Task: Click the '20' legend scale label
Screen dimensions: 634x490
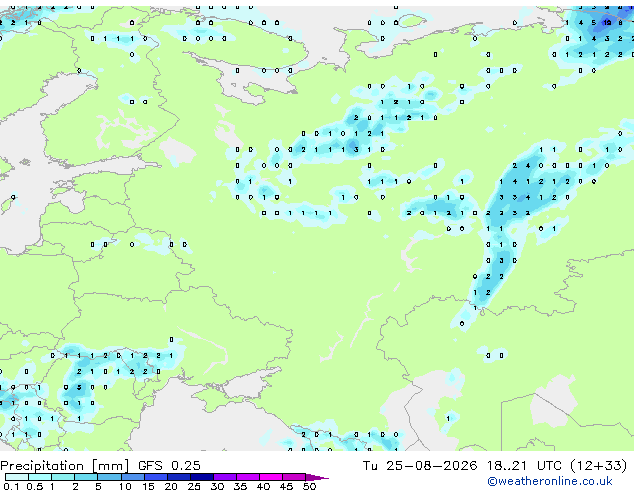Action: (x=171, y=486)
